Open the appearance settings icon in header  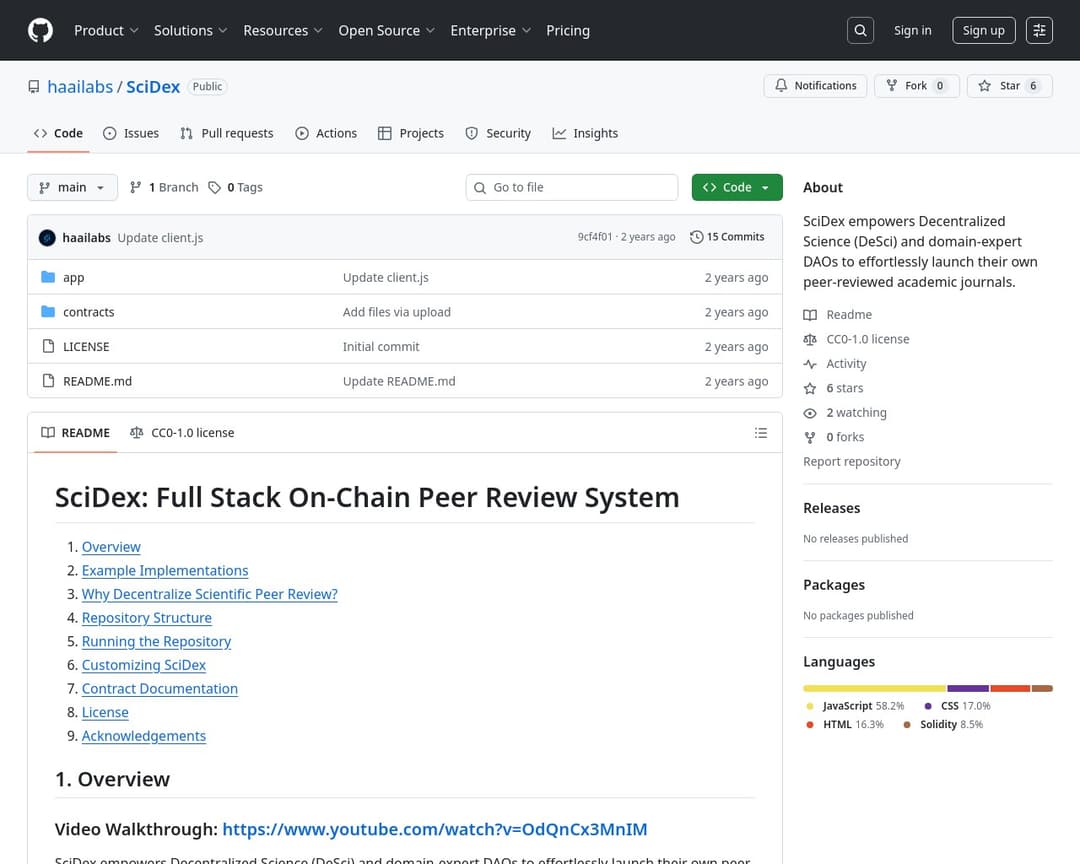coord(1040,30)
